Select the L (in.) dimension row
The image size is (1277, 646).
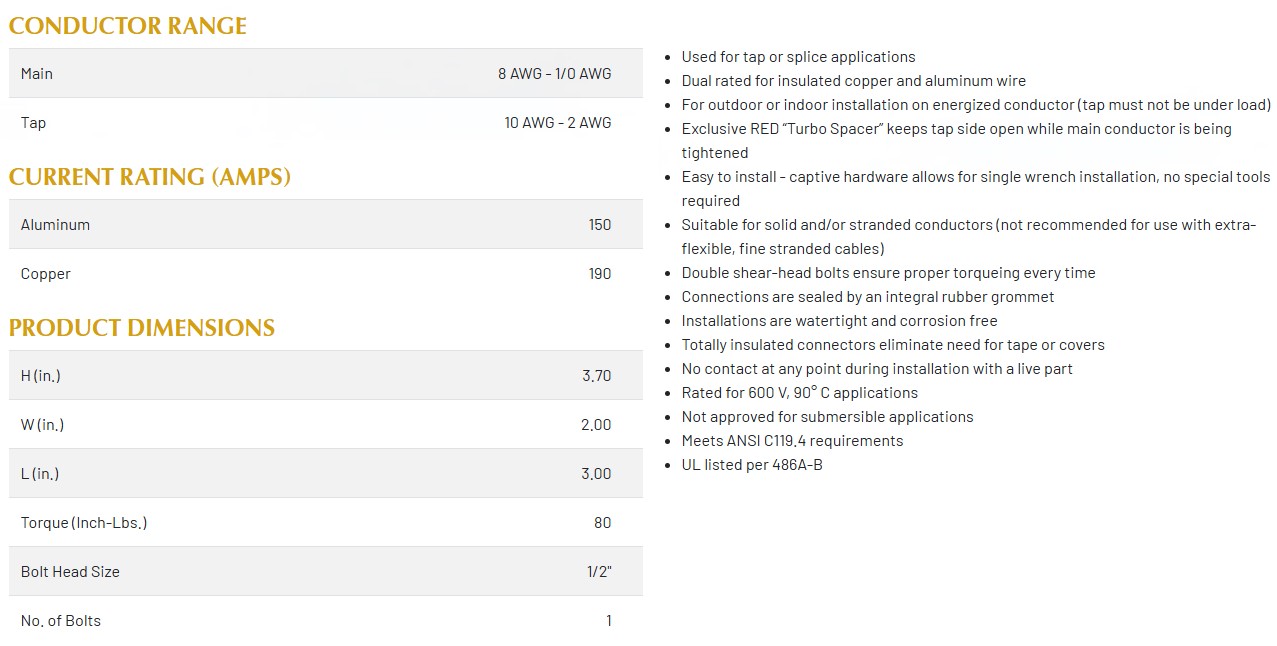(326, 473)
